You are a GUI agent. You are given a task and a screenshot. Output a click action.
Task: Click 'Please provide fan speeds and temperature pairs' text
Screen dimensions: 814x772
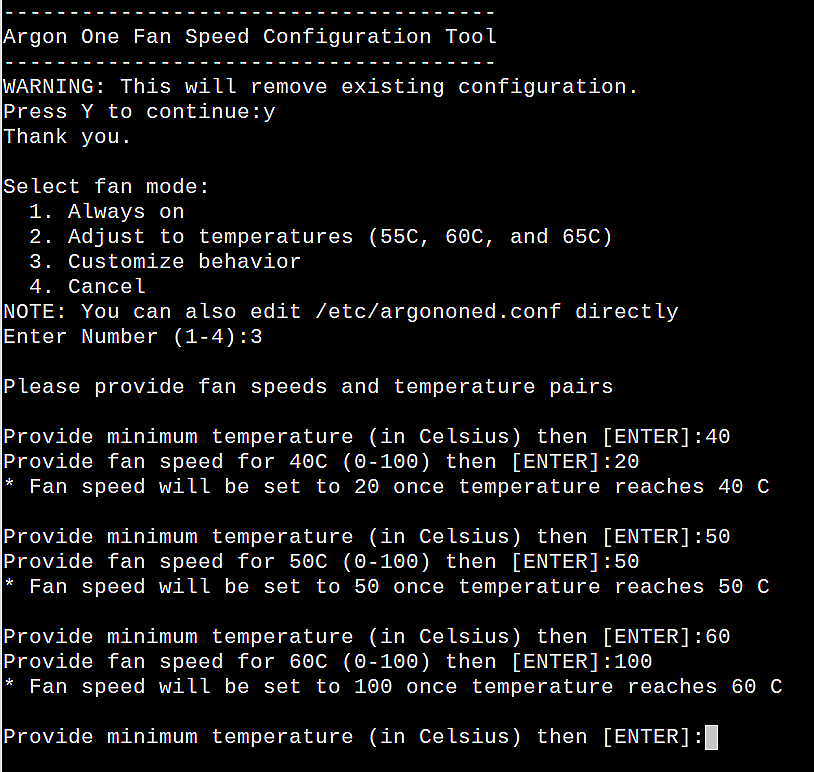point(308,387)
